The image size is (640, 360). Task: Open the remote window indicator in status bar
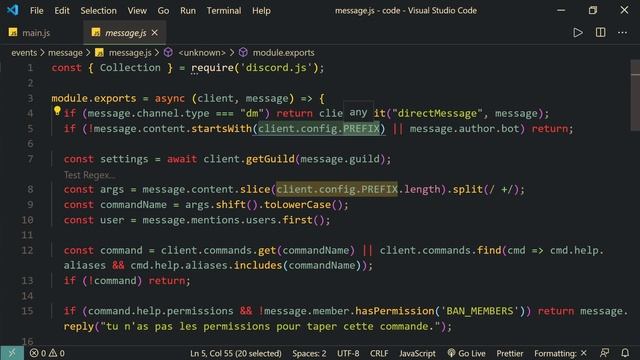tap(12, 353)
